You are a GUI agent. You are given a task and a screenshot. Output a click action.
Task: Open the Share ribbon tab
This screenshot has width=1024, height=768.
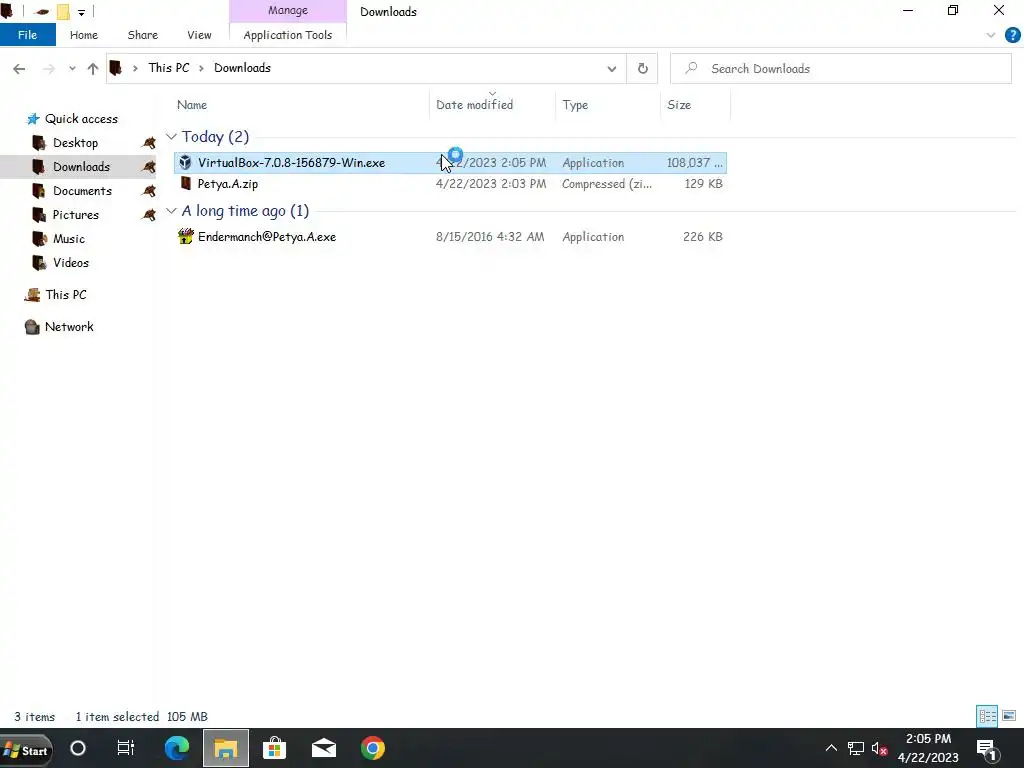tap(142, 35)
